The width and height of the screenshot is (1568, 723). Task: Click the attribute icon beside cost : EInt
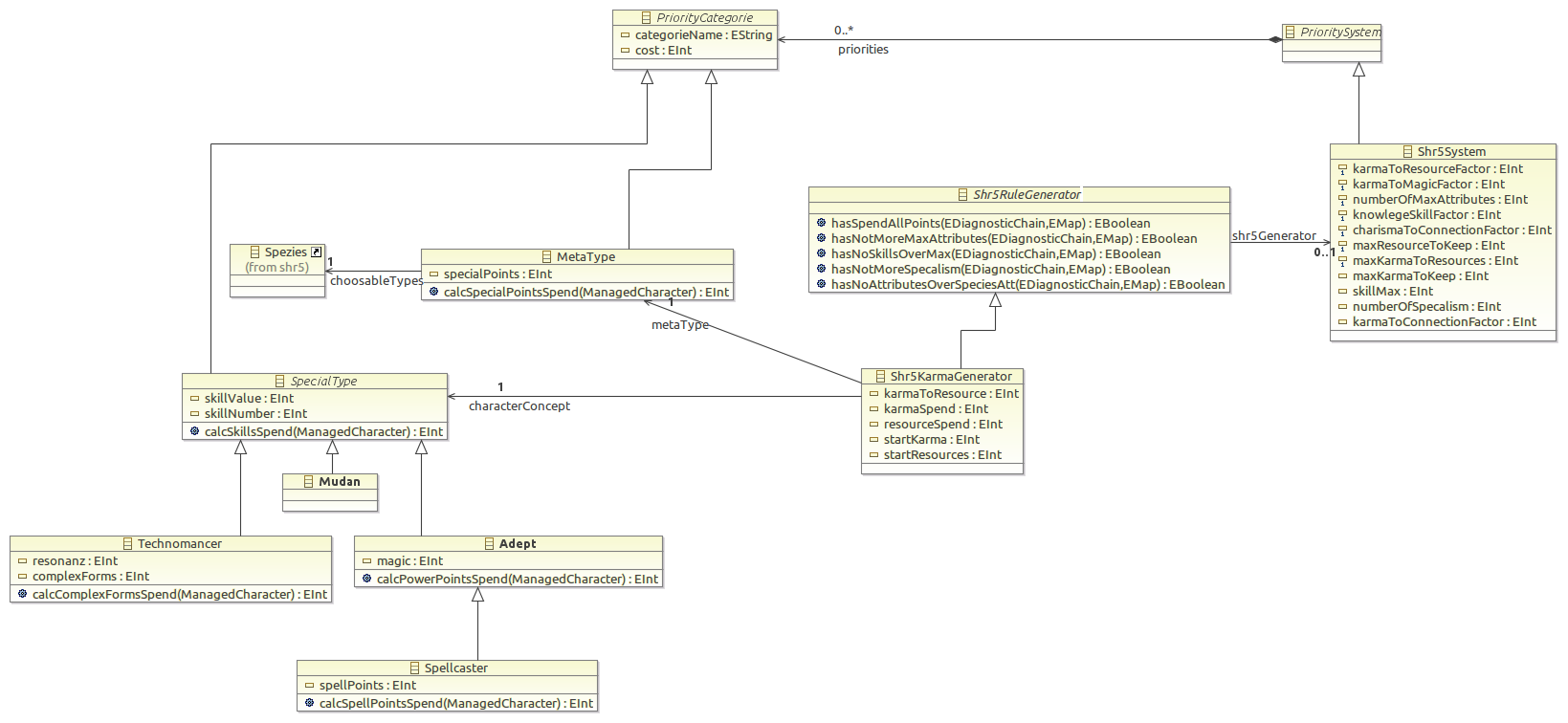pos(626,51)
